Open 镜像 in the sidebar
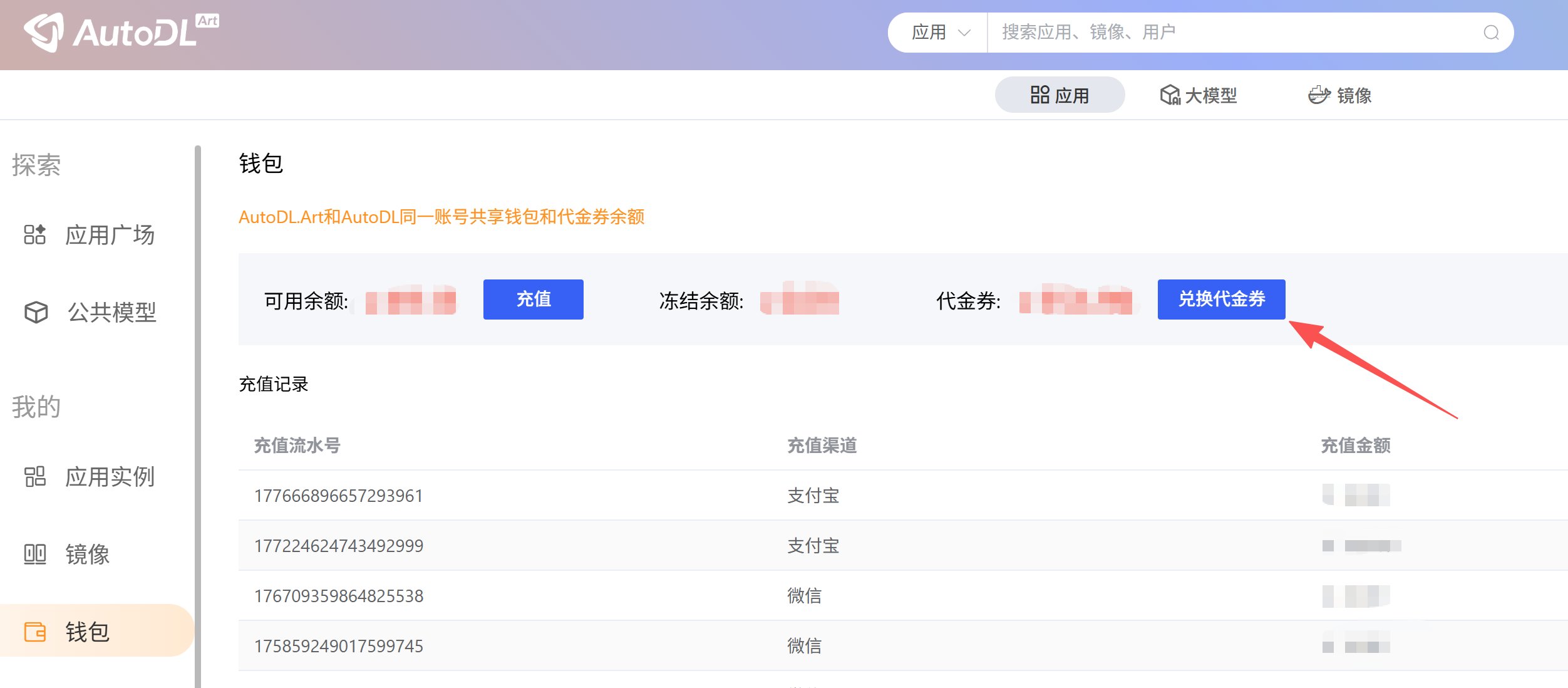Screen dimensions: 1568x688 pyautogui.click(x=97, y=554)
